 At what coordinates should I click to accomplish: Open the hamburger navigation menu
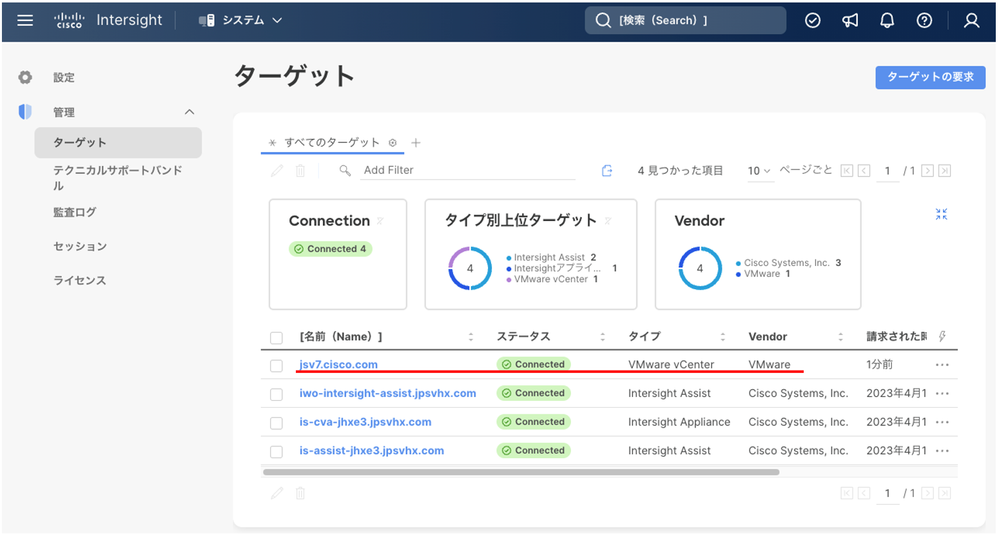point(25,20)
